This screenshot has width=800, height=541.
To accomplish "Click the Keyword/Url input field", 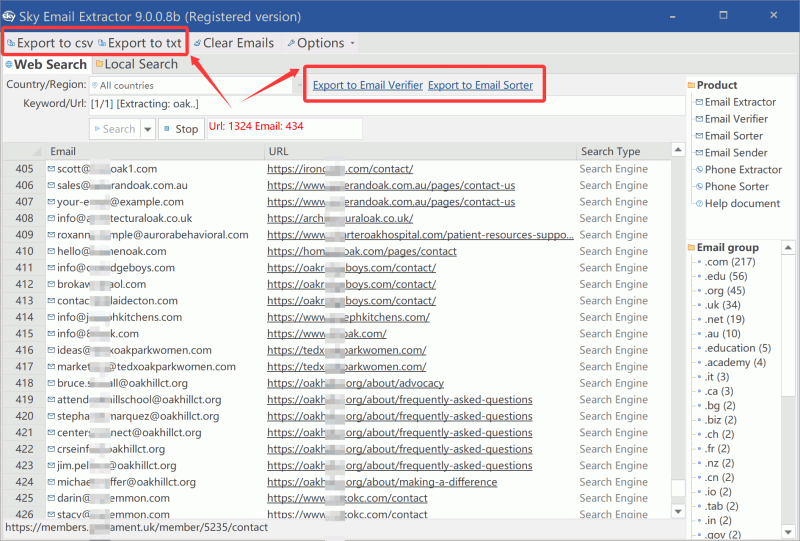I will [387, 104].
